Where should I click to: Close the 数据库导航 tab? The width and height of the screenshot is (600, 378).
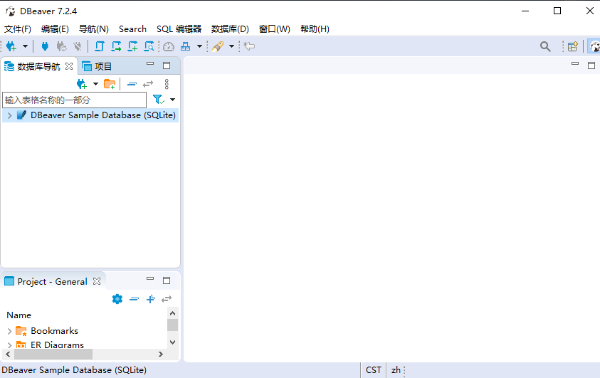click(x=69, y=66)
